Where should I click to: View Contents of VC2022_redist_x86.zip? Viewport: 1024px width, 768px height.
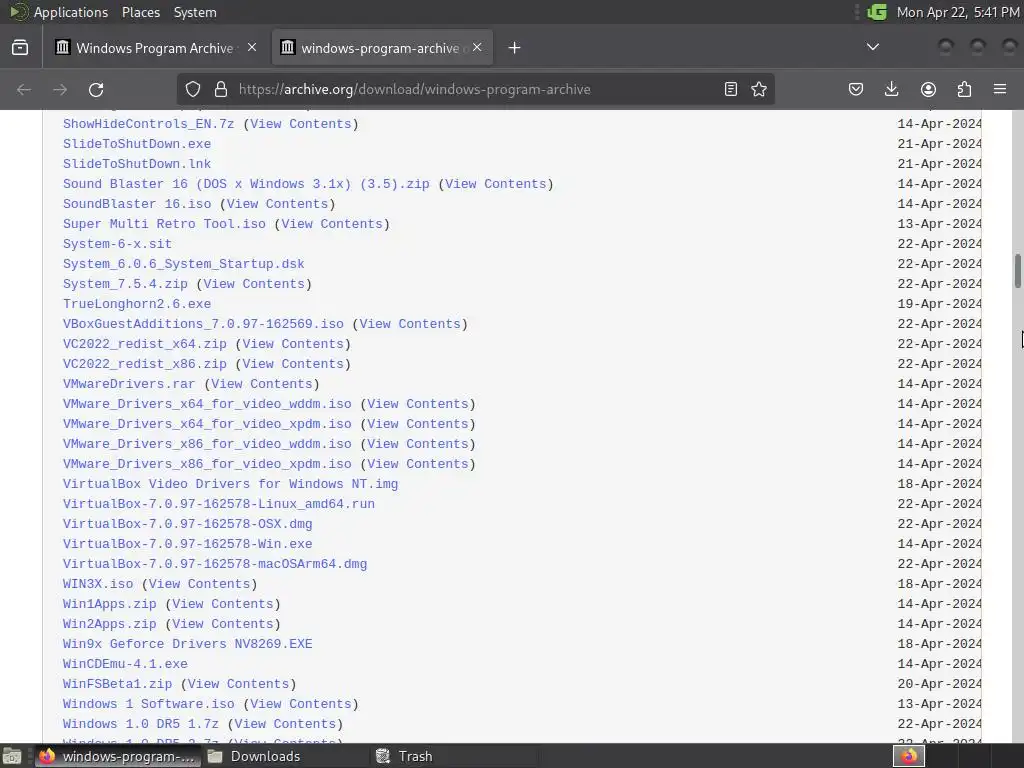pos(293,364)
